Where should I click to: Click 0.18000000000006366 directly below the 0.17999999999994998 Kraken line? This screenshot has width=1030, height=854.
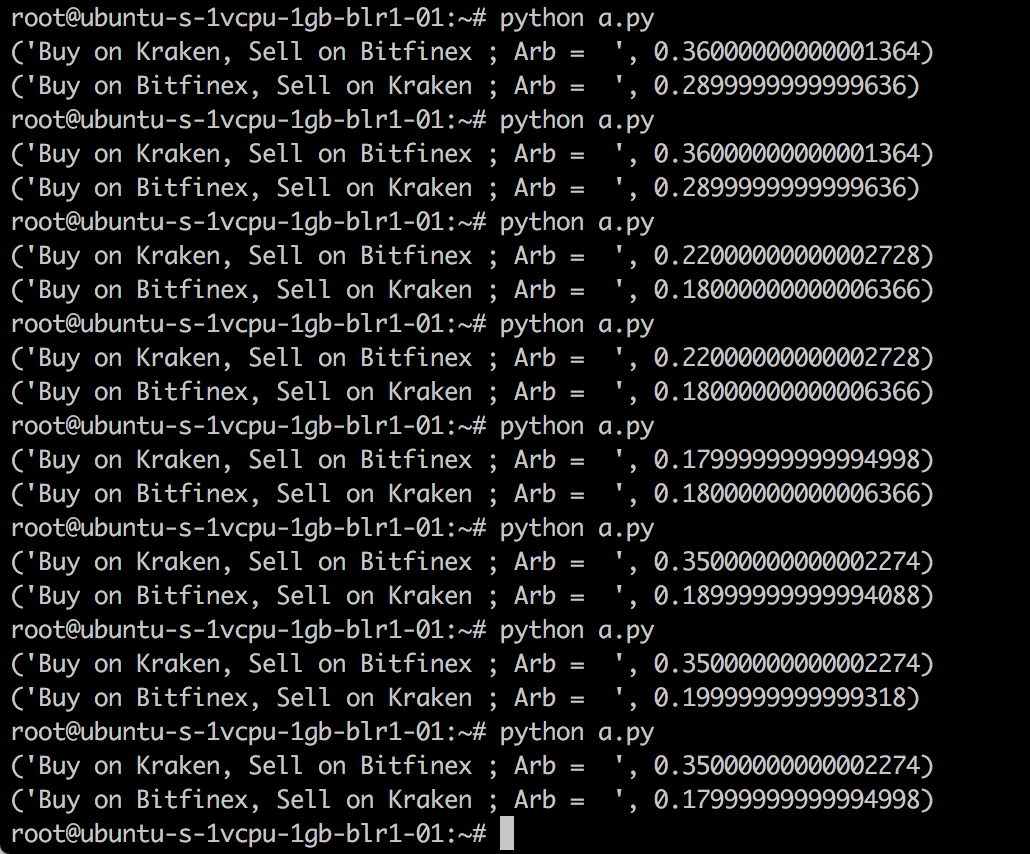coord(786,494)
